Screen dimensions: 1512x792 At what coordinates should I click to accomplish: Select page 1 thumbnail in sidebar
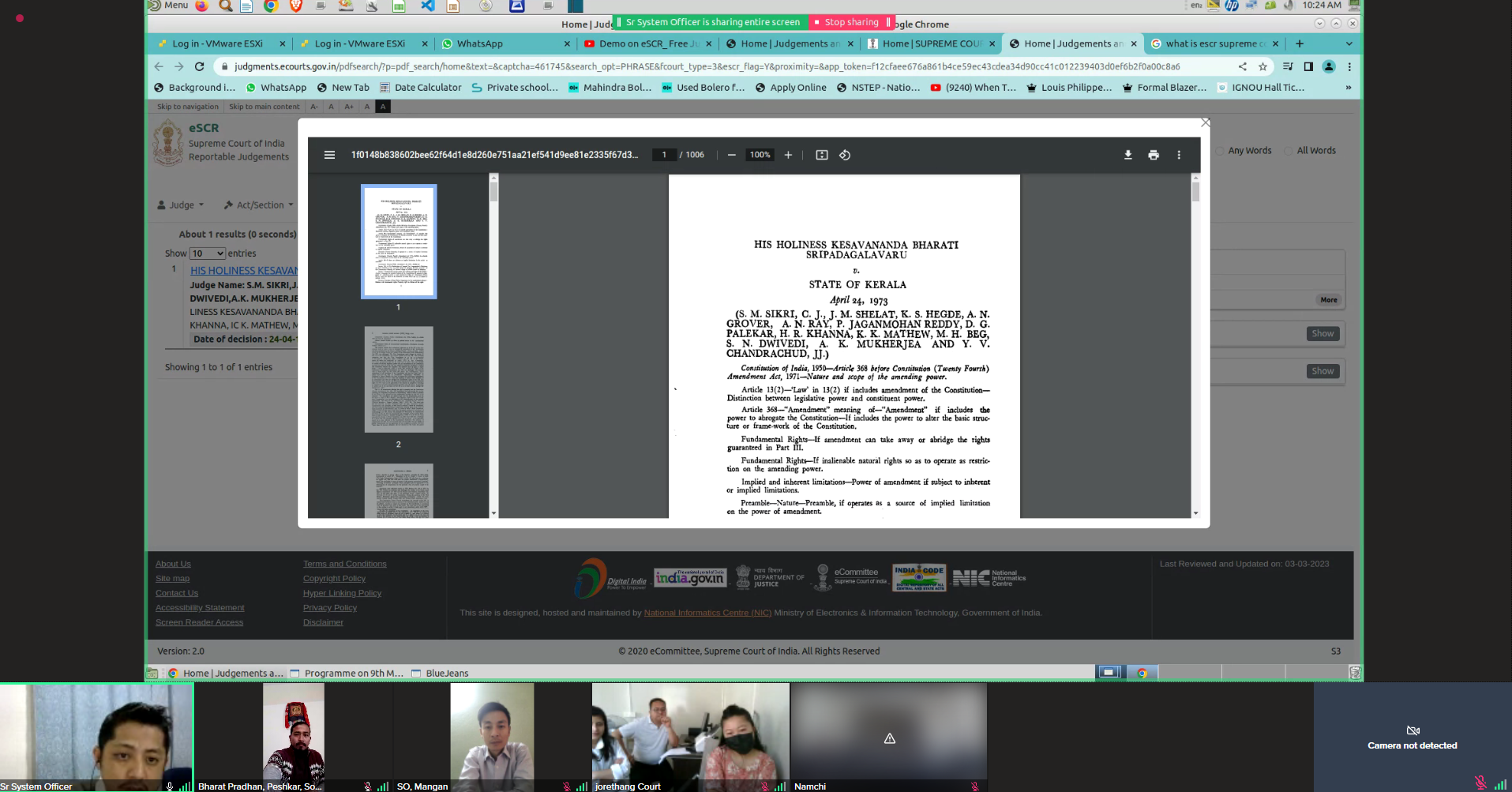pos(399,242)
